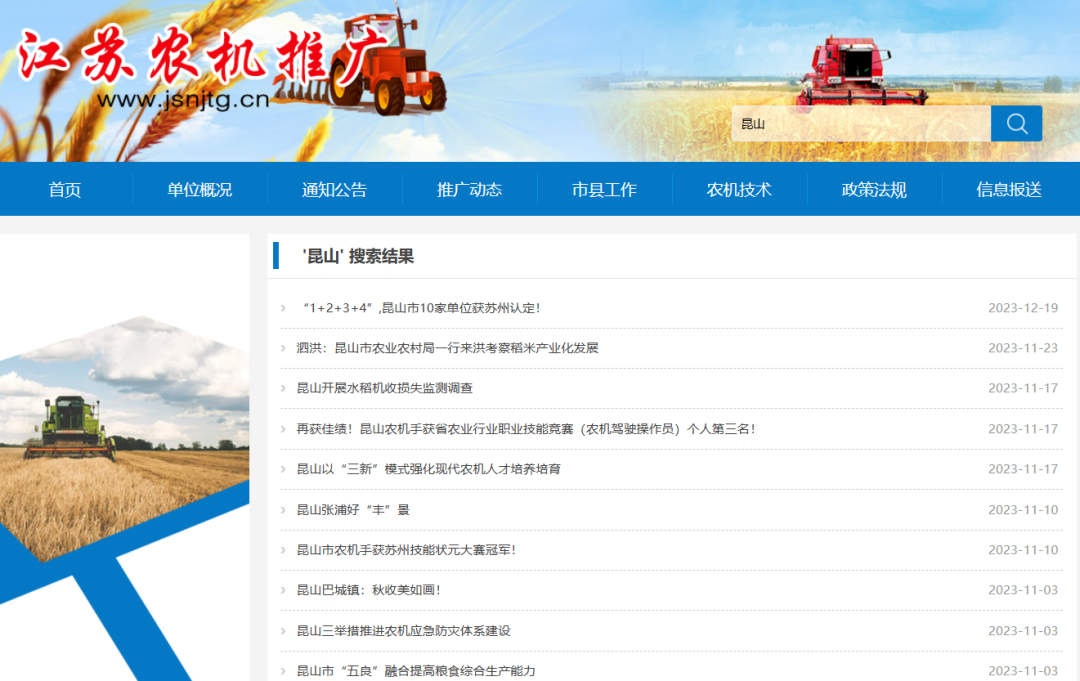
Task: Open article about 昆山市10家单位获苏州认定
Action: tap(420, 308)
